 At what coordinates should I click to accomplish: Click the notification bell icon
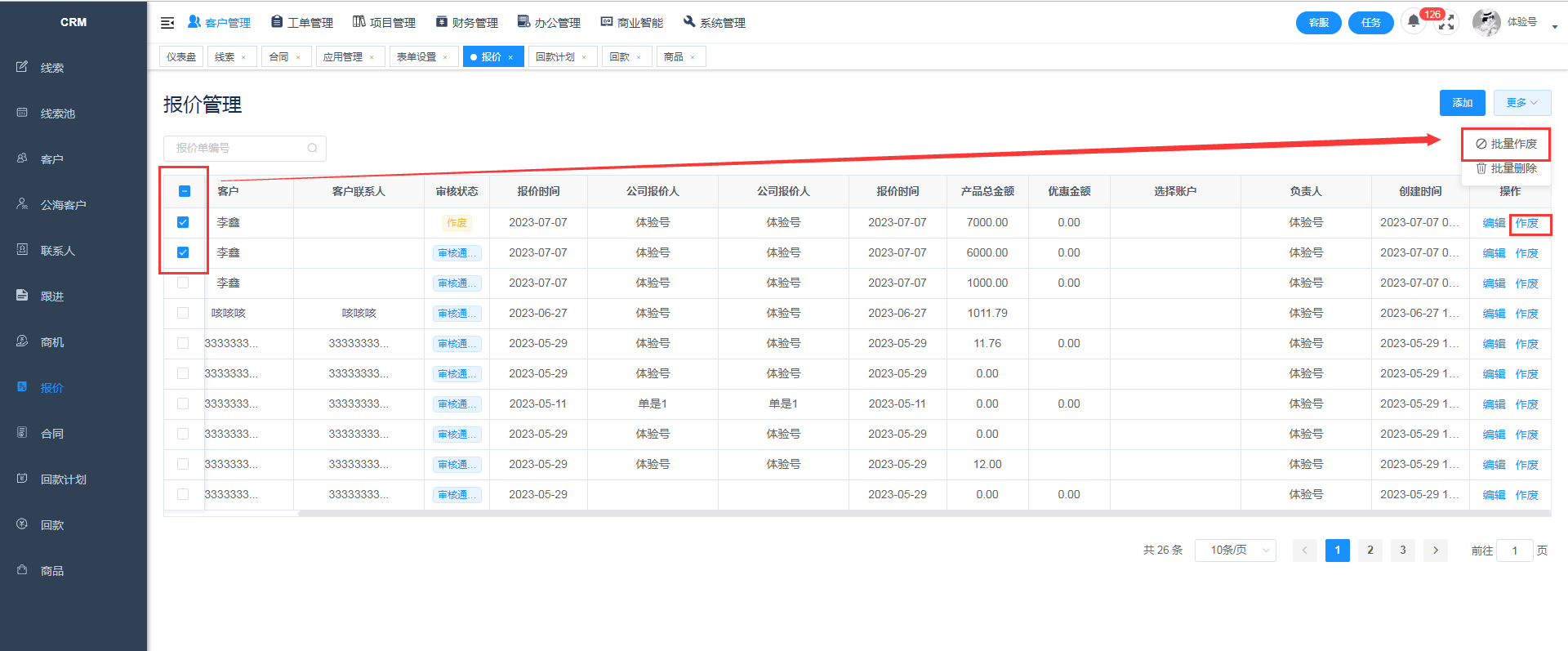point(1414,22)
